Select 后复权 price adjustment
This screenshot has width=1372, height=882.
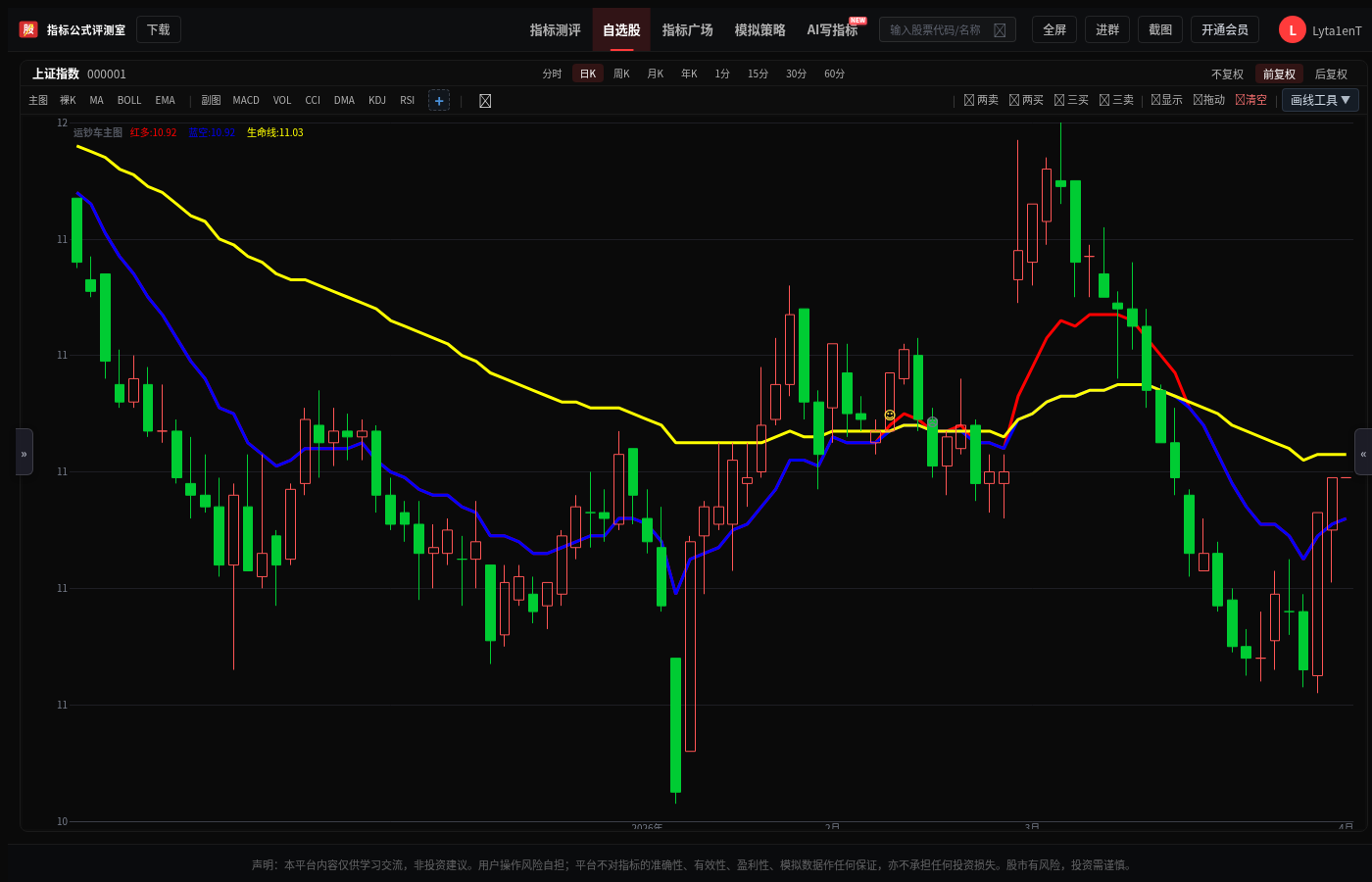[1331, 74]
